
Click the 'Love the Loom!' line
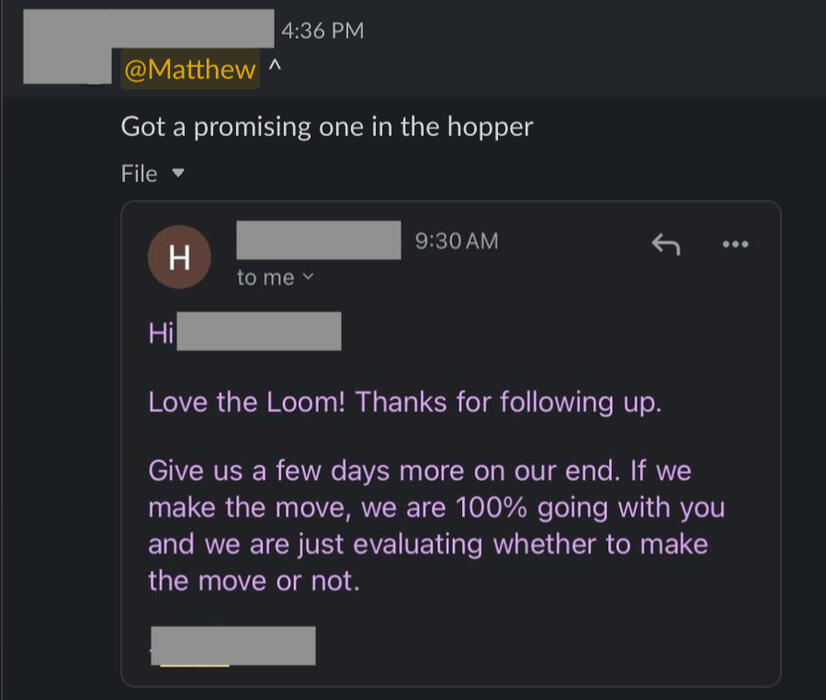404,402
